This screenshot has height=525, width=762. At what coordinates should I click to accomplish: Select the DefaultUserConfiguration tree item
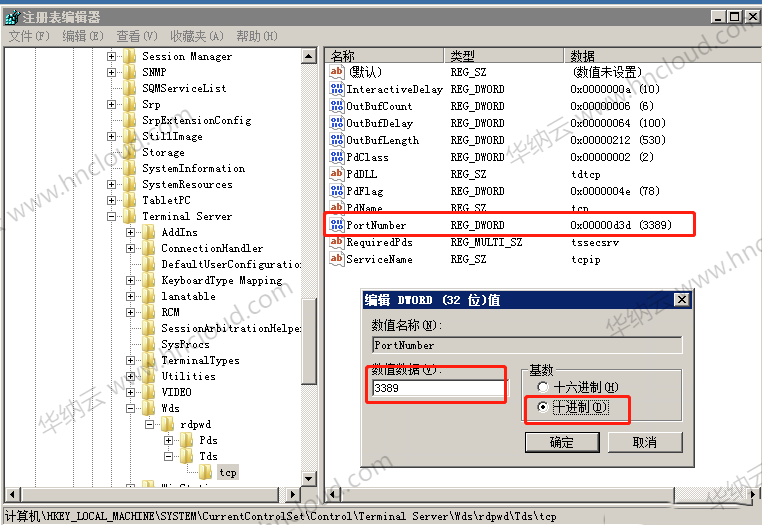pos(230,264)
